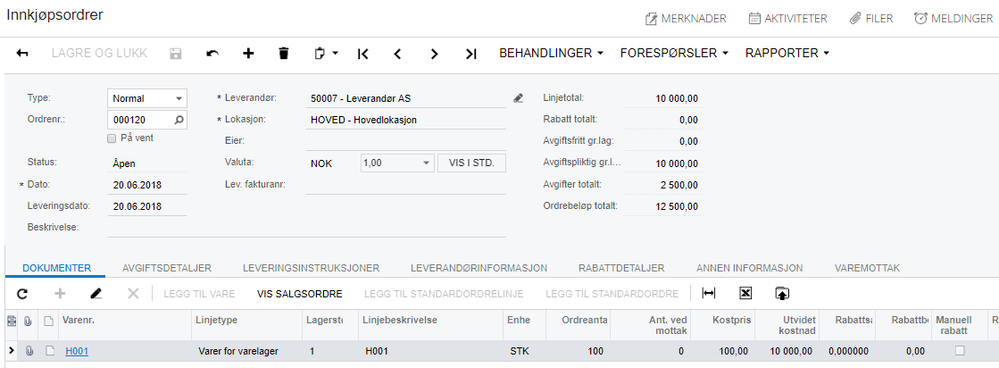This screenshot has width=999, height=368.
Task: Click LEGG TIL VARE button
Action: pos(199,294)
